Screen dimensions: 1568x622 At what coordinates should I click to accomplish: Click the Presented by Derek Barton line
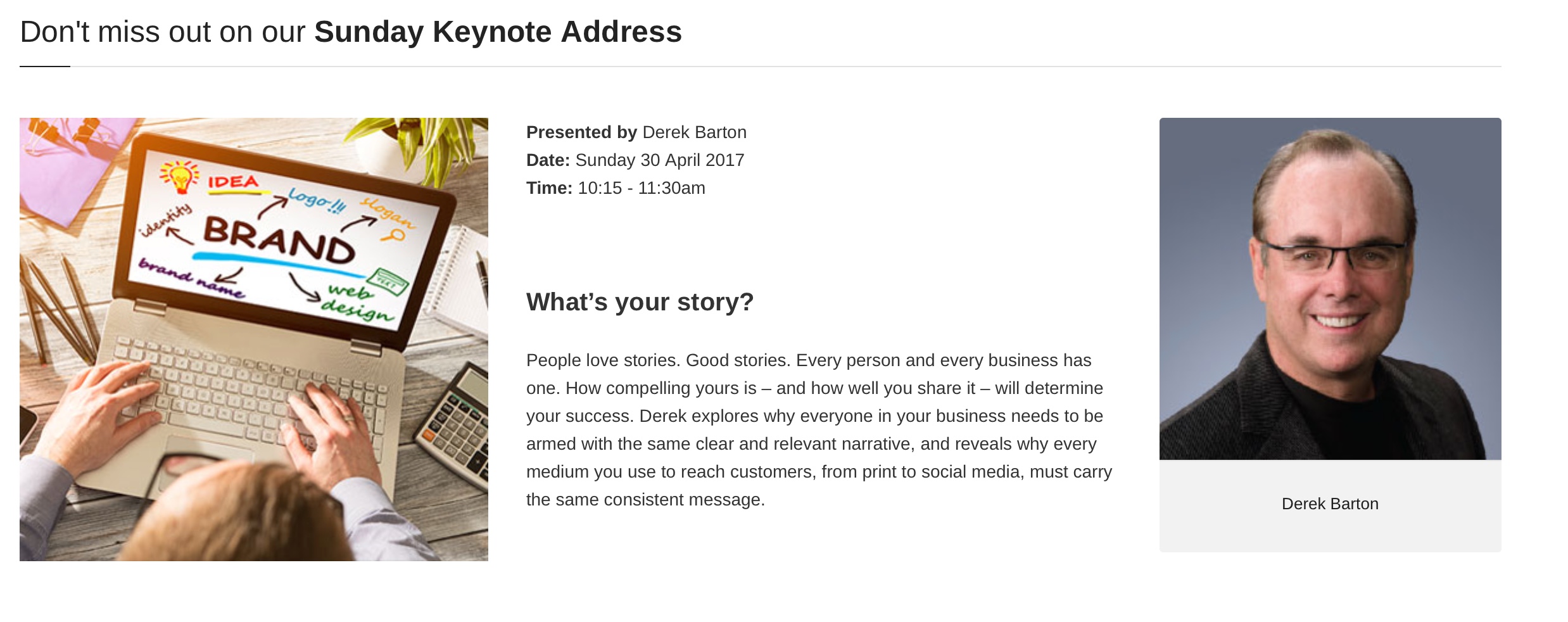tap(636, 132)
